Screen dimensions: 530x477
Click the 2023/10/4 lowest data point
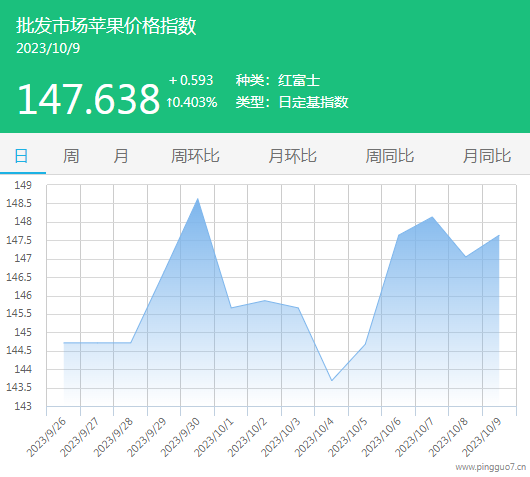[332, 381]
